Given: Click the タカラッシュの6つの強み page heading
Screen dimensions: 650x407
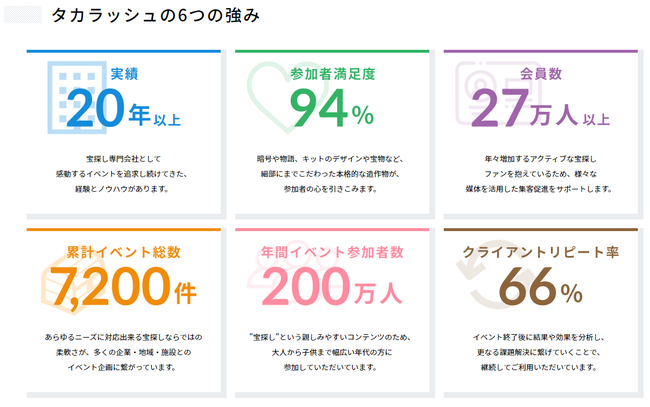Looking at the screenshot, I should pos(155,15).
